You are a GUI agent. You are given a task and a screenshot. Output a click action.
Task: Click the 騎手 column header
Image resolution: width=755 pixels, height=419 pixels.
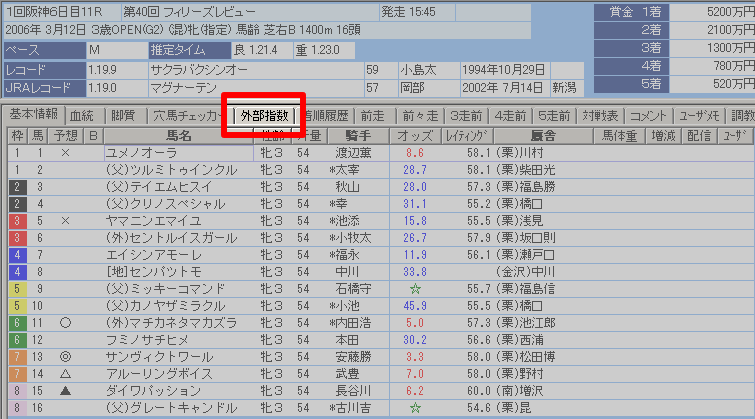(357, 135)
